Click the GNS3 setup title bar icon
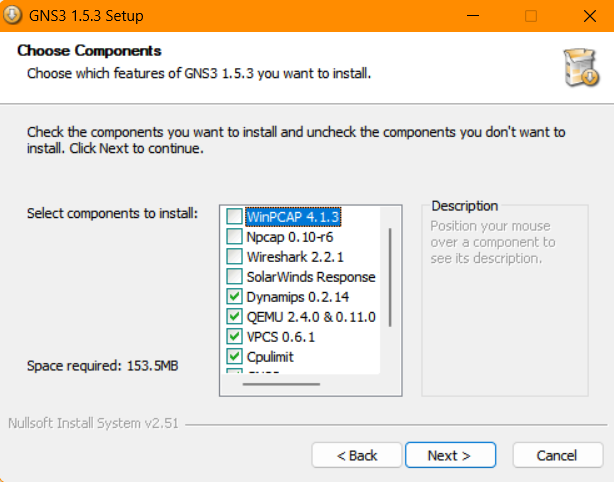The image size is (614, 482). 13,15
